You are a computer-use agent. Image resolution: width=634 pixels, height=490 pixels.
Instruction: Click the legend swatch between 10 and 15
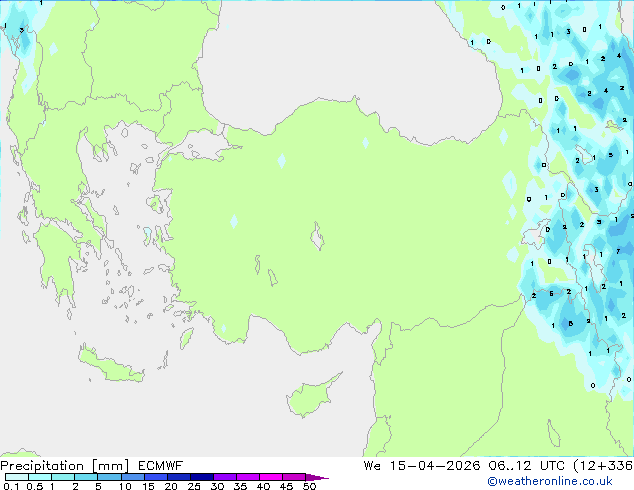132,477
